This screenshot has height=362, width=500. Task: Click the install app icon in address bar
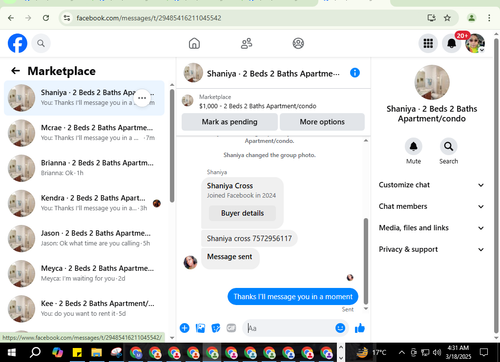(431, 18)
